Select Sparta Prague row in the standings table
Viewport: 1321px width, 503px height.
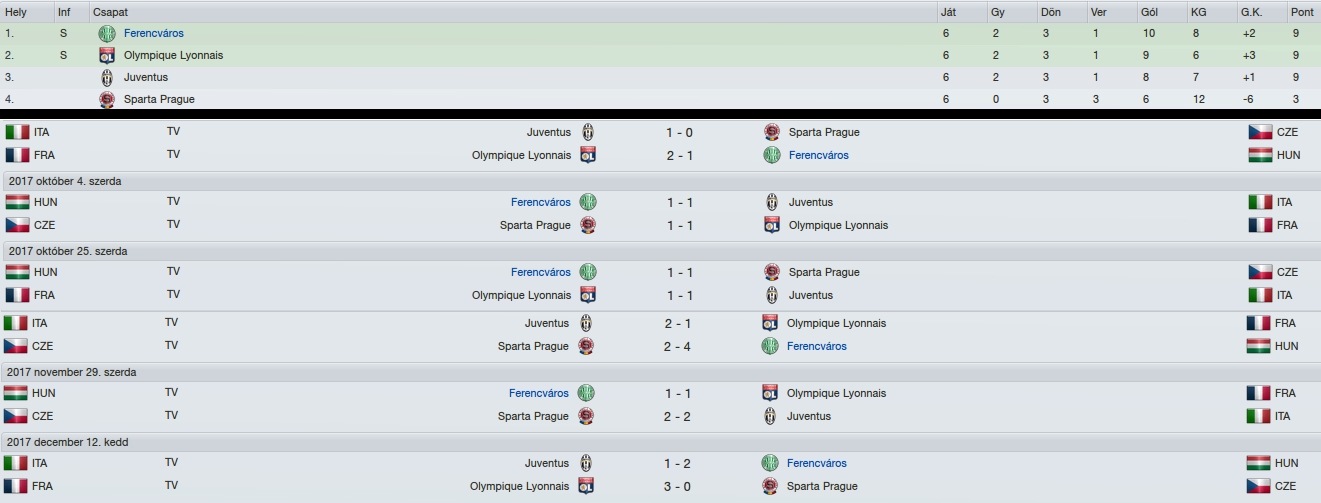[x=660, y=99]
